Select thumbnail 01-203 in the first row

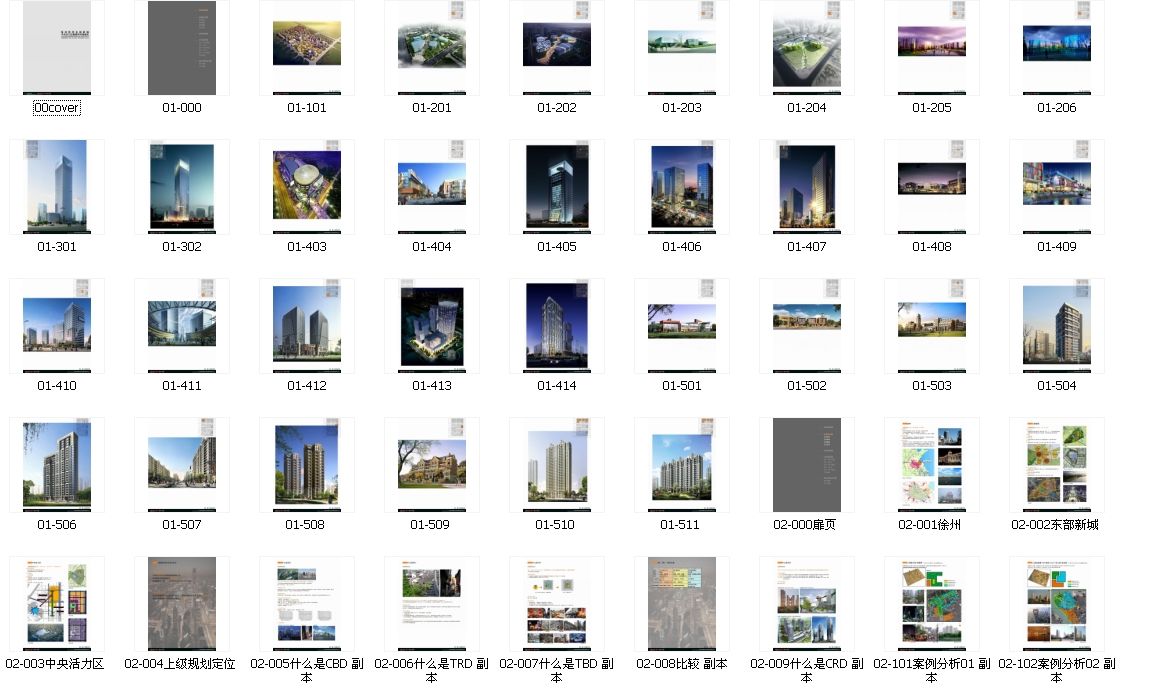681,47
